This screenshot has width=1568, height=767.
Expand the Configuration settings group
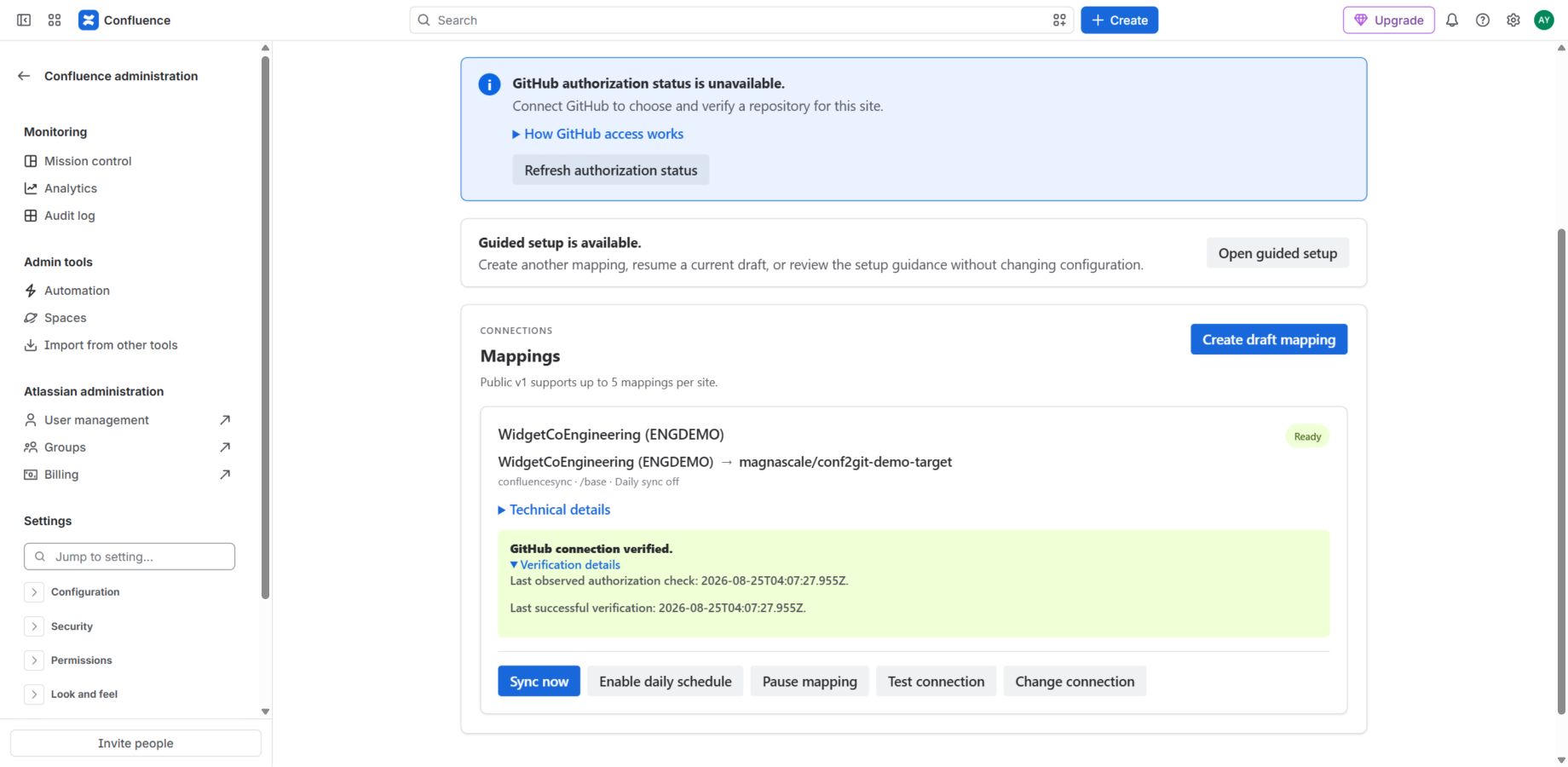34,592
